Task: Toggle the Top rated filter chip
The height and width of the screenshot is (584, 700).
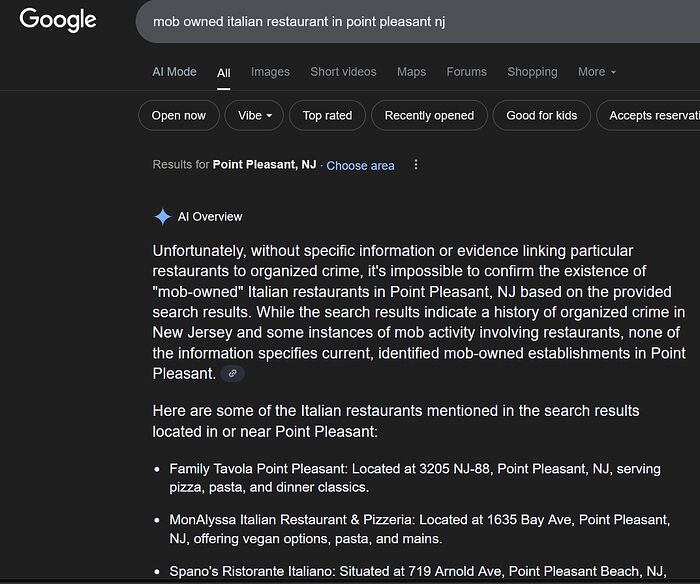Action: pyautogui.click(x=327, y=116)
